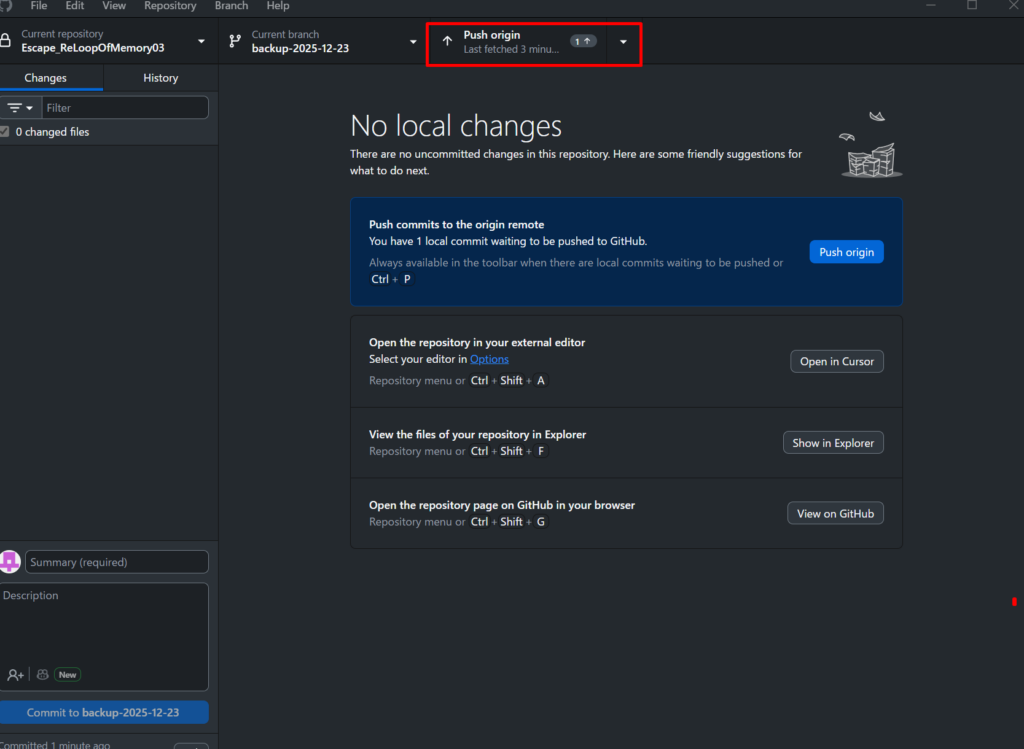Click the Current branch git-branch icon
Screen dimensions: 1024x749
(235, 41)
